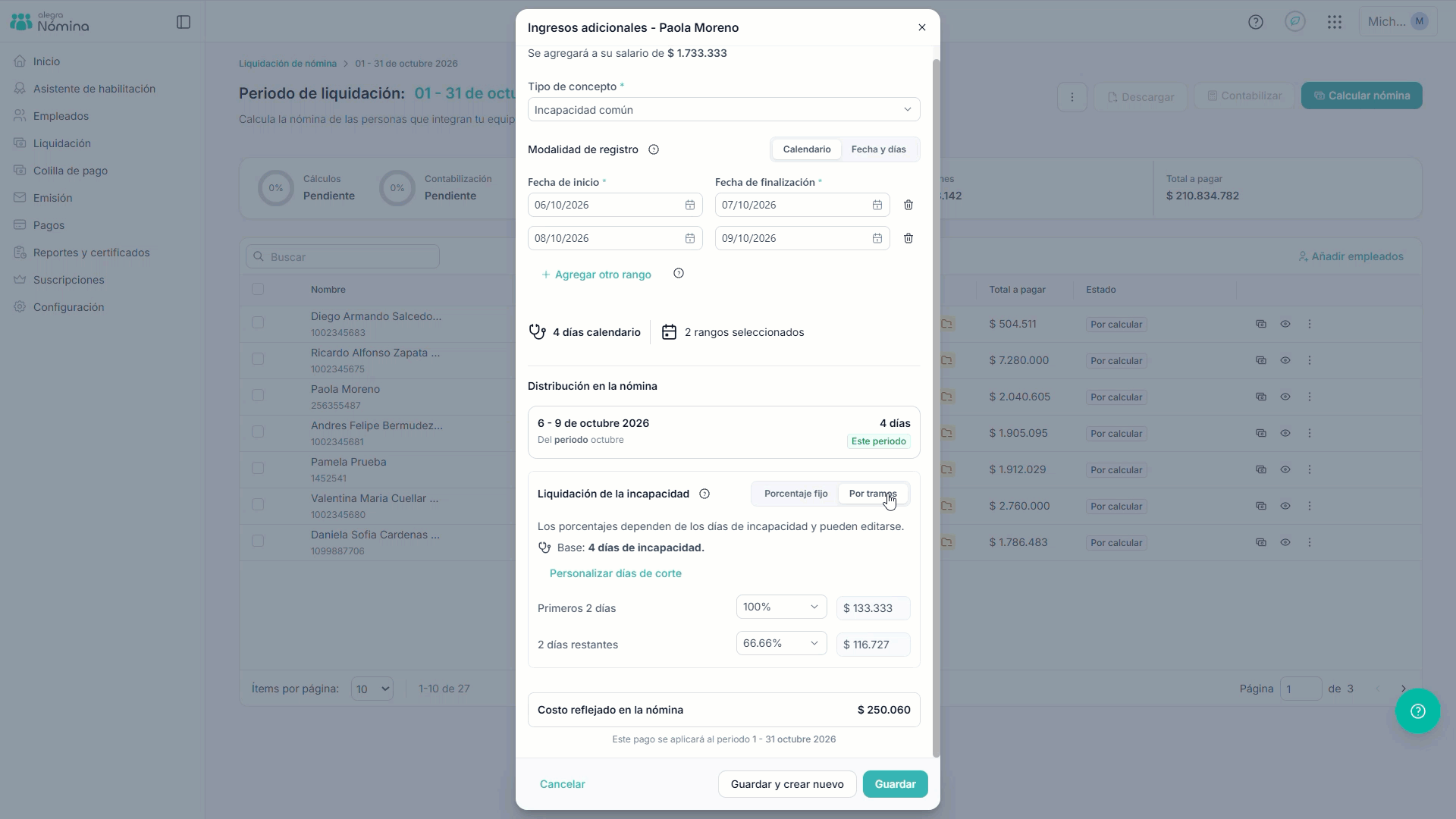Viewport: 1456px width, 819px height.
Task: Show info about Modalidad de registro
Action: pos(654,149)
